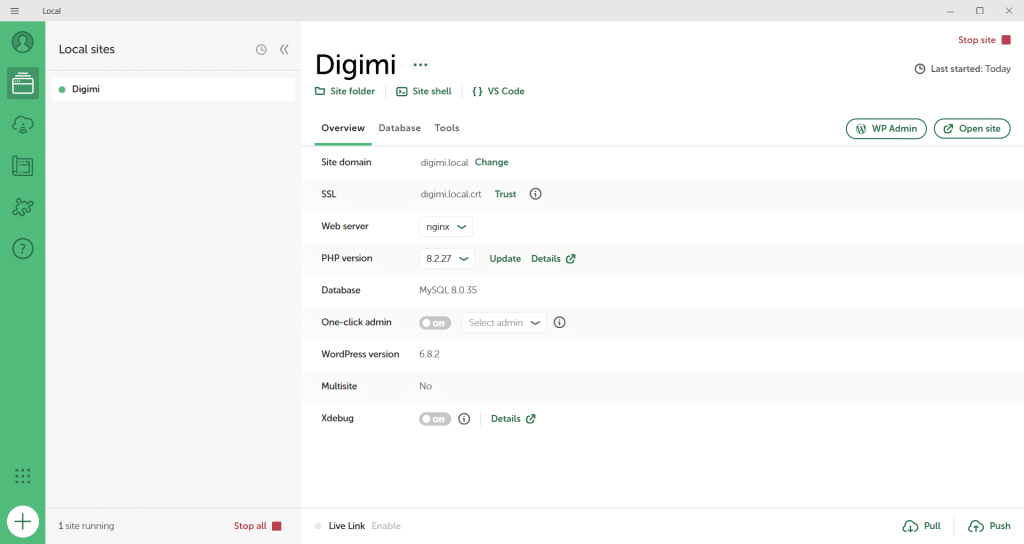1024x544 pixels.
Task: Open the PHP version 8.2.27 dropdown
Action: click(447, 259)
